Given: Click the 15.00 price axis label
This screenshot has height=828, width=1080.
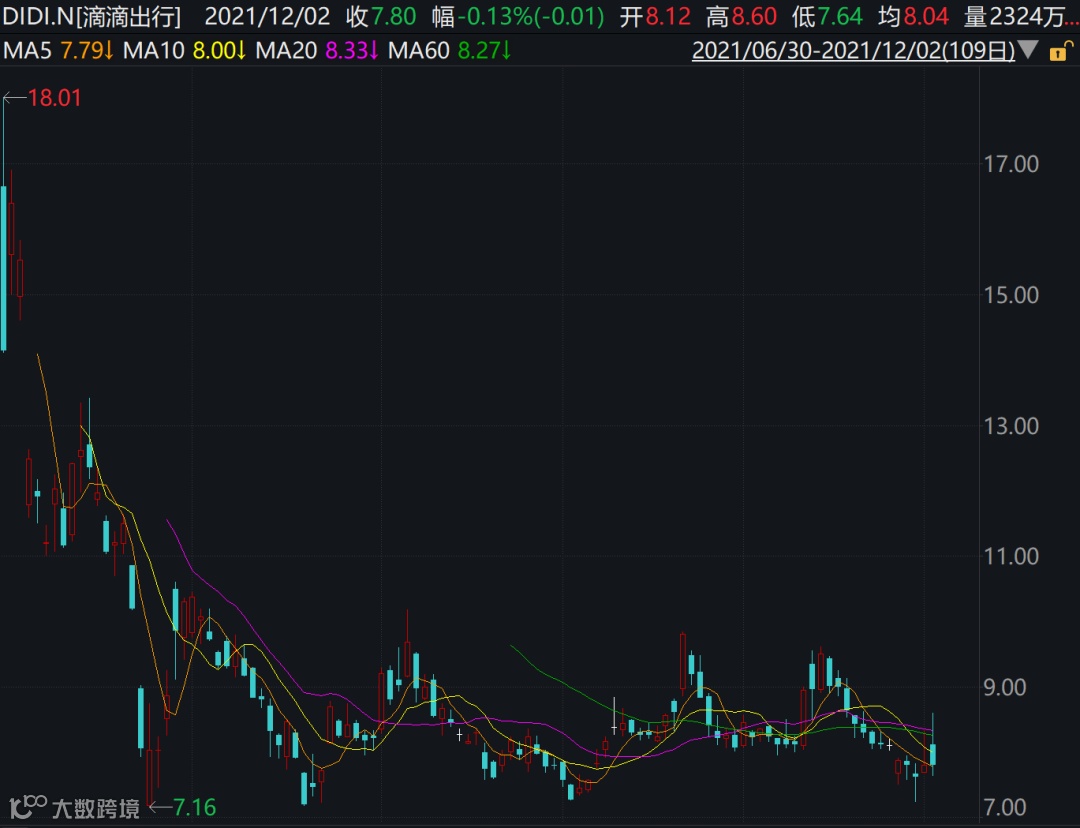Looking at the screenshot, I should 1011,295.
